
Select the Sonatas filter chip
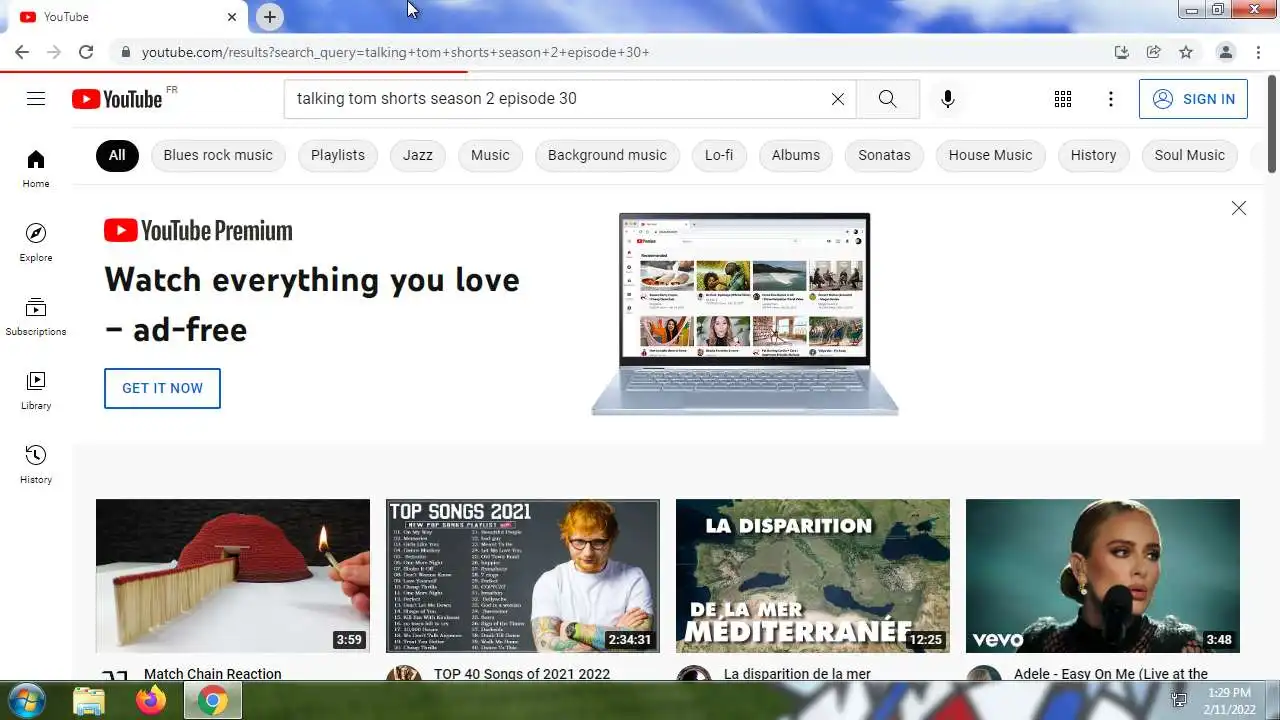pos(884,155)
